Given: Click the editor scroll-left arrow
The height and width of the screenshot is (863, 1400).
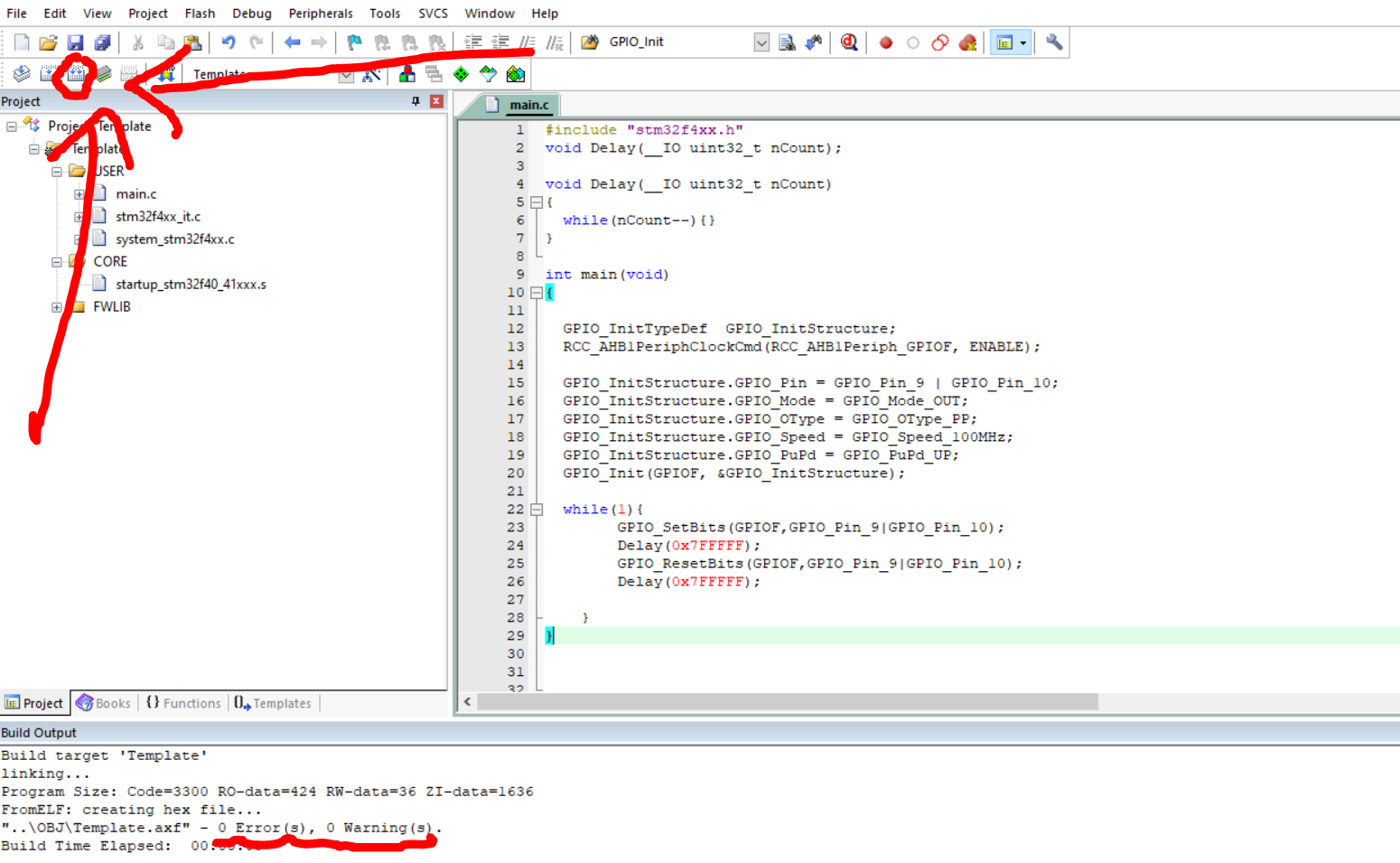Looking at the screenshot, I should click(x=467, y=702).
